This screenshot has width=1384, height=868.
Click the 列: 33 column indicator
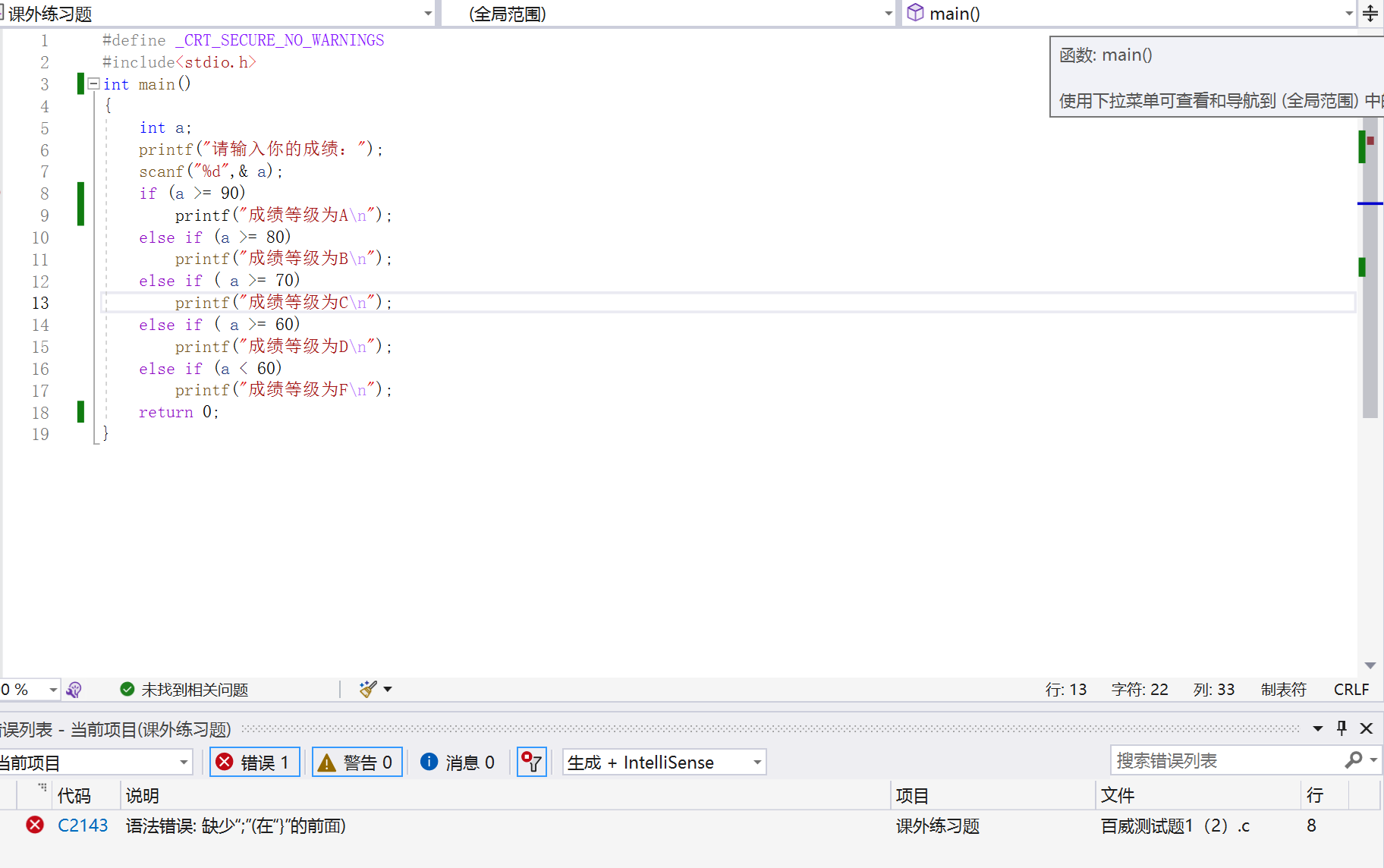click(x=1213, y=689)
